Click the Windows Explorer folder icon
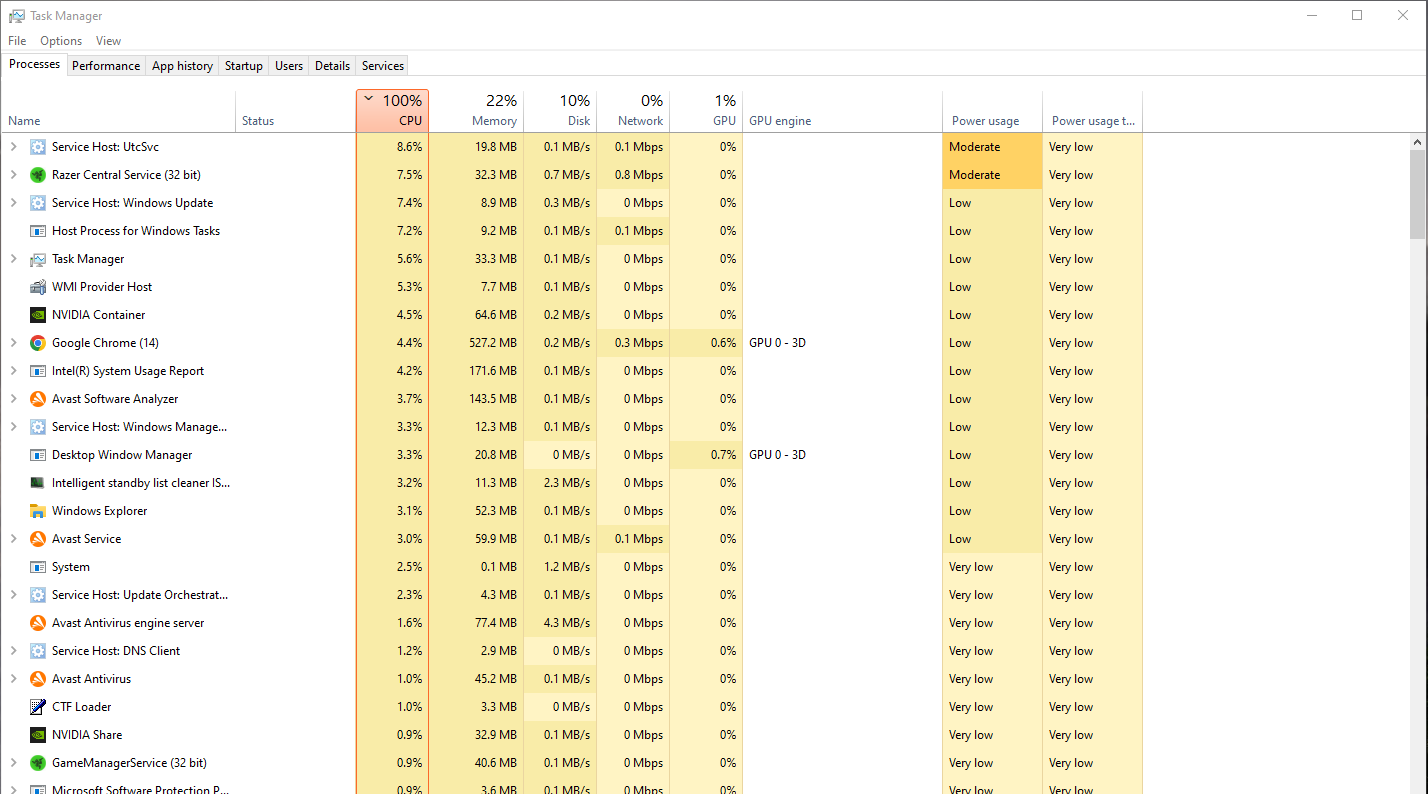The height and width of the screenshot is (794, 1428). click(x=38, y=511)
